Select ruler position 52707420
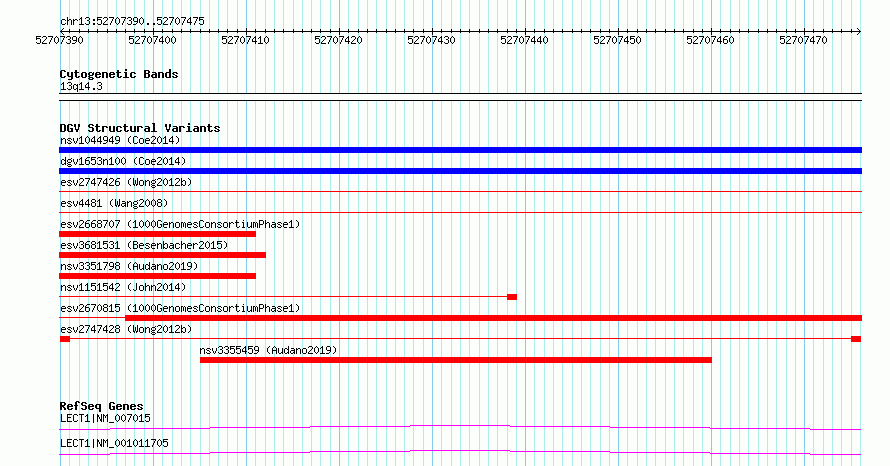This screenshot has height=466, width=890. pyautogui.click(x=338, y=40)
